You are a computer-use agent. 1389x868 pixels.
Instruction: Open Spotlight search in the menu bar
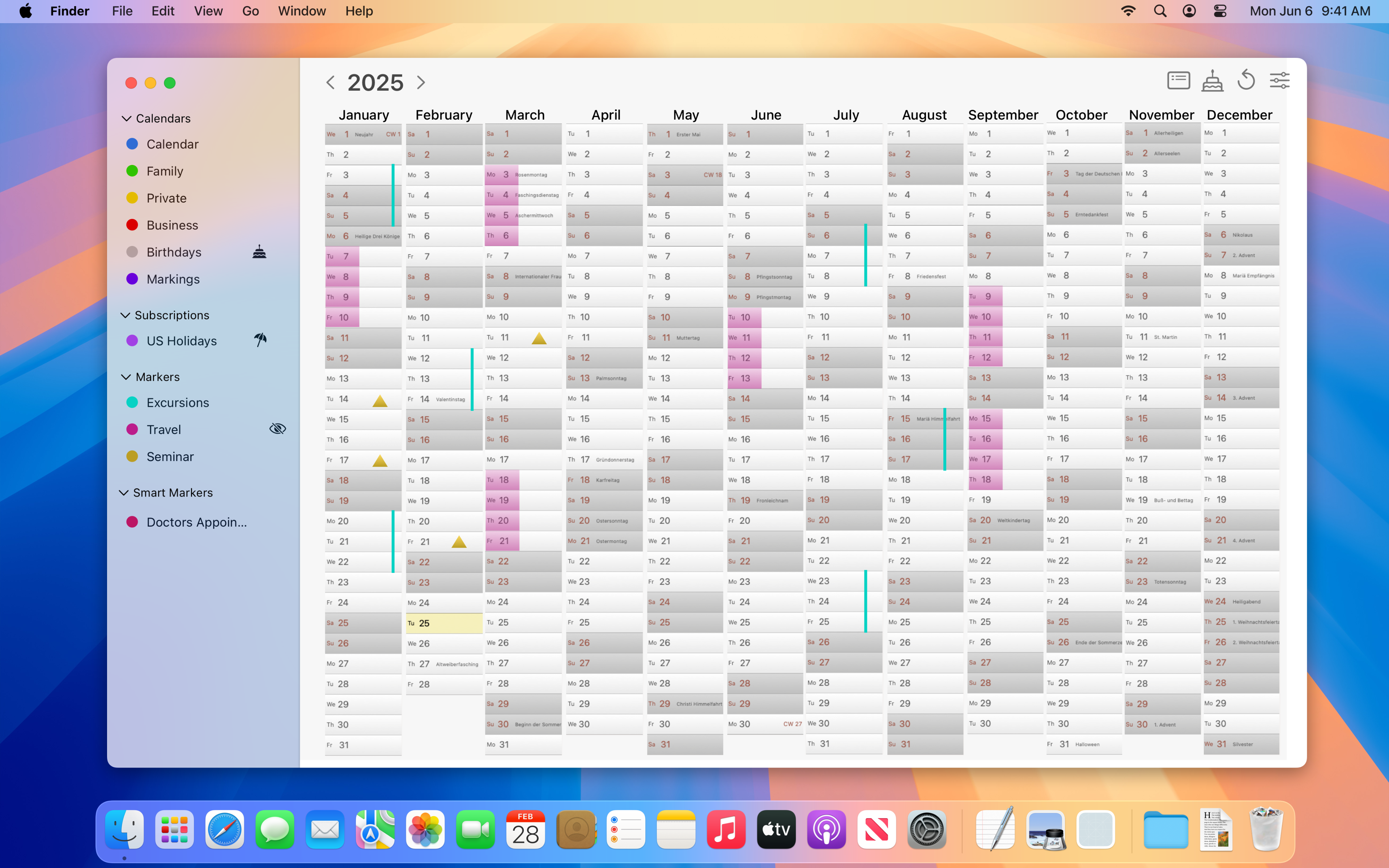click(x=1160, y=11)
